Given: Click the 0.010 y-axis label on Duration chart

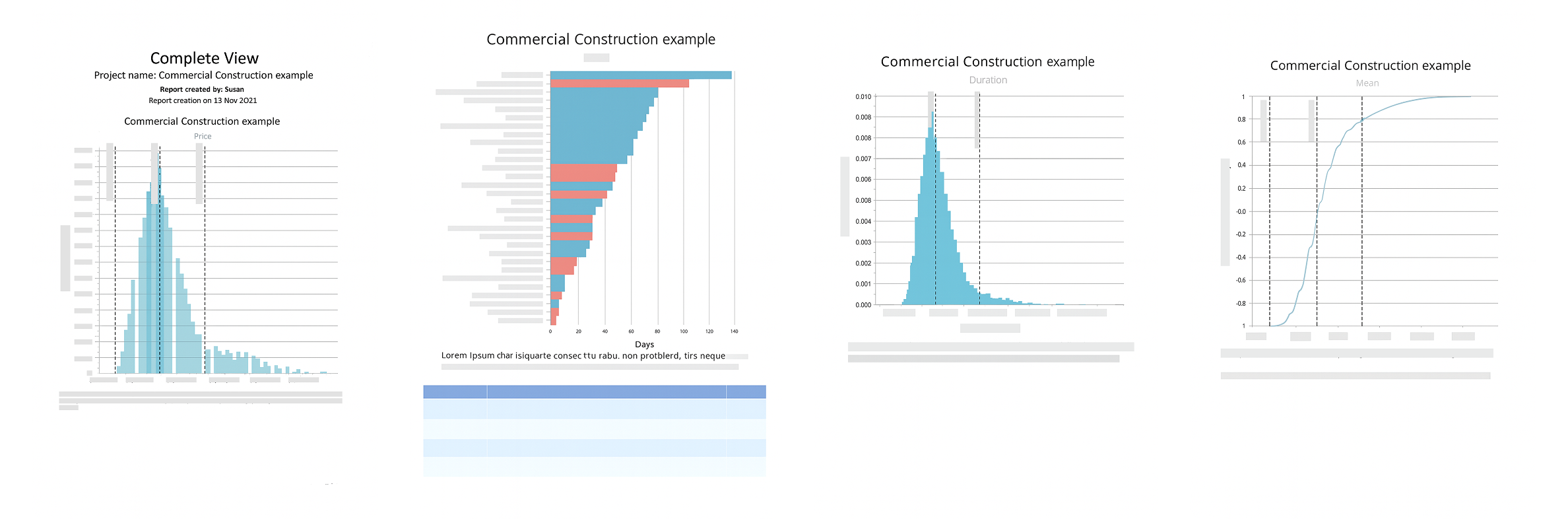Looking at the screenshot, I should [x=863, y=96].
